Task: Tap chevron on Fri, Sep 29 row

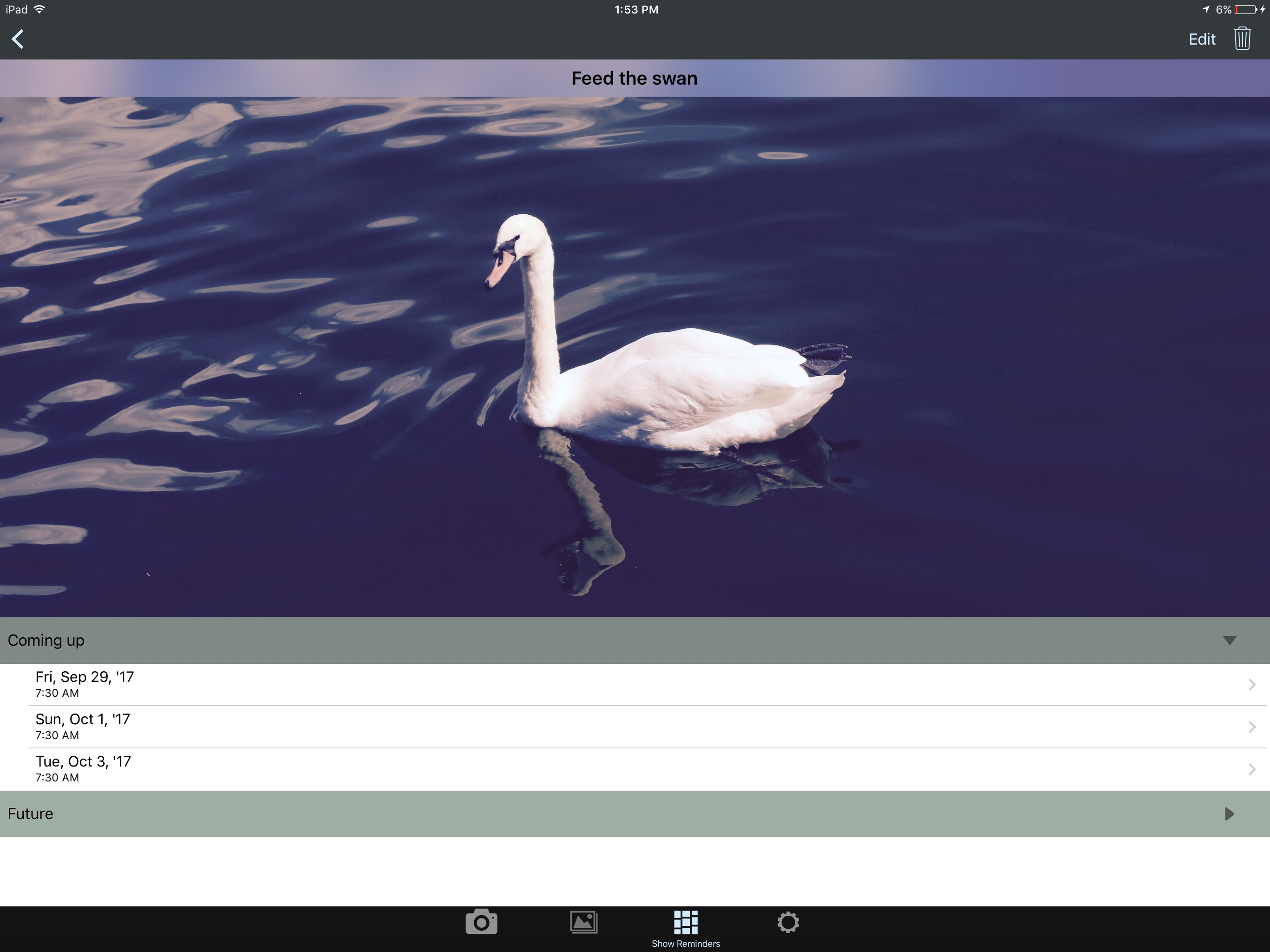Action: point(1252,684)
